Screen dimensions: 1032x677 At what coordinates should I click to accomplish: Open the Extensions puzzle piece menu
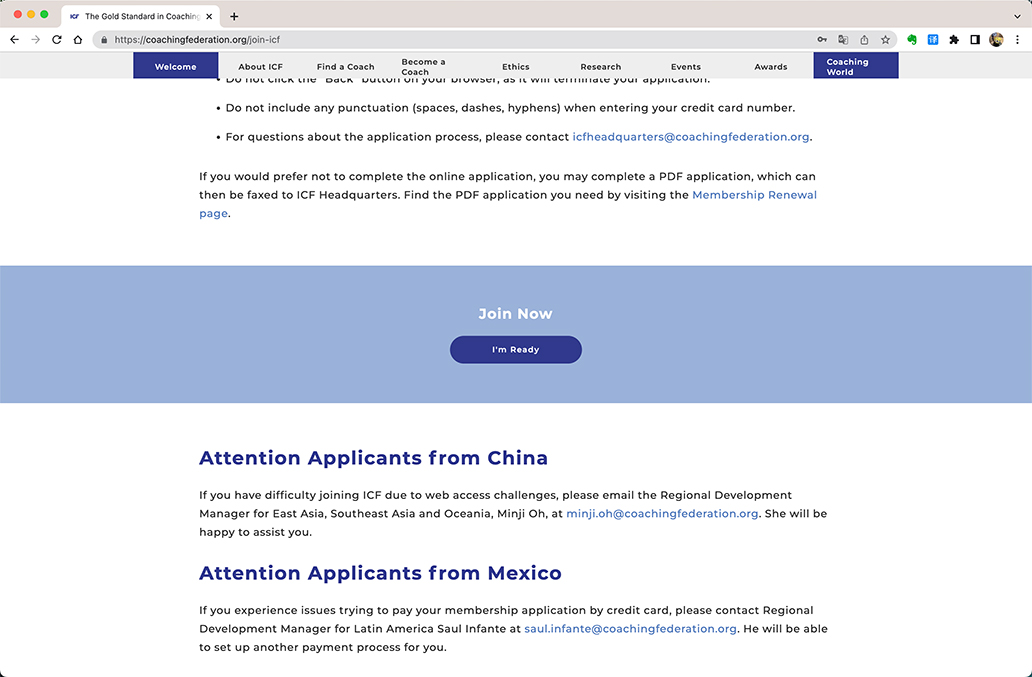click(954, 40)
